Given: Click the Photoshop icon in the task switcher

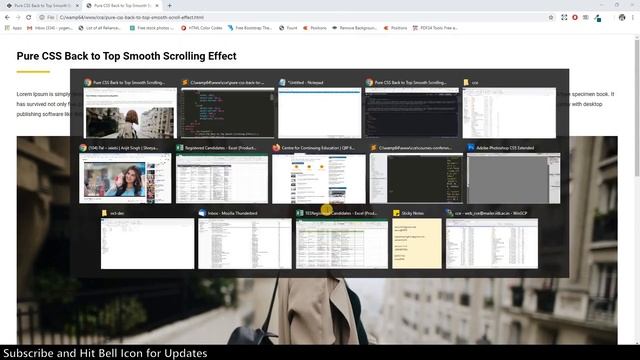Looking at the screenshot, I should pyautogui.click(x=471, y=148).
